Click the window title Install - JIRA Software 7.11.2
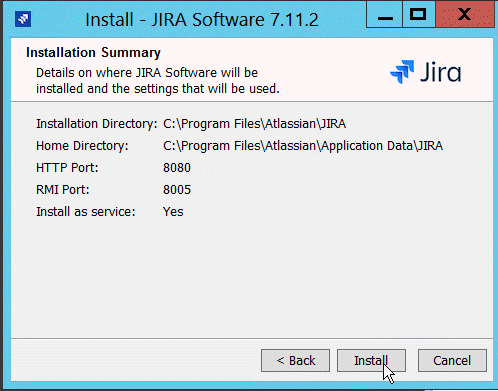 202,19
